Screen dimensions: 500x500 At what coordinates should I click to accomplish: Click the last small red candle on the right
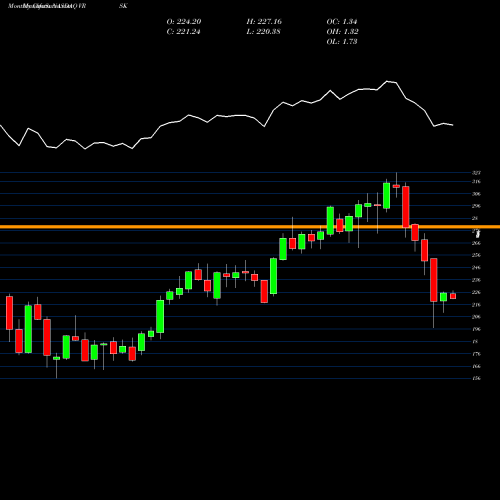[453, 296]
